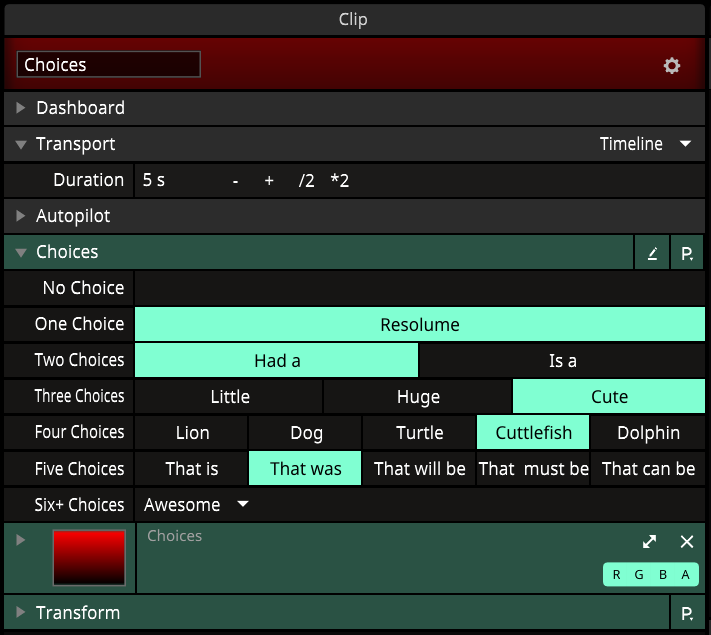Screen dimensions: 711x635
Task: Click the red gradient effect thumbnail
Action: [89, 557]
